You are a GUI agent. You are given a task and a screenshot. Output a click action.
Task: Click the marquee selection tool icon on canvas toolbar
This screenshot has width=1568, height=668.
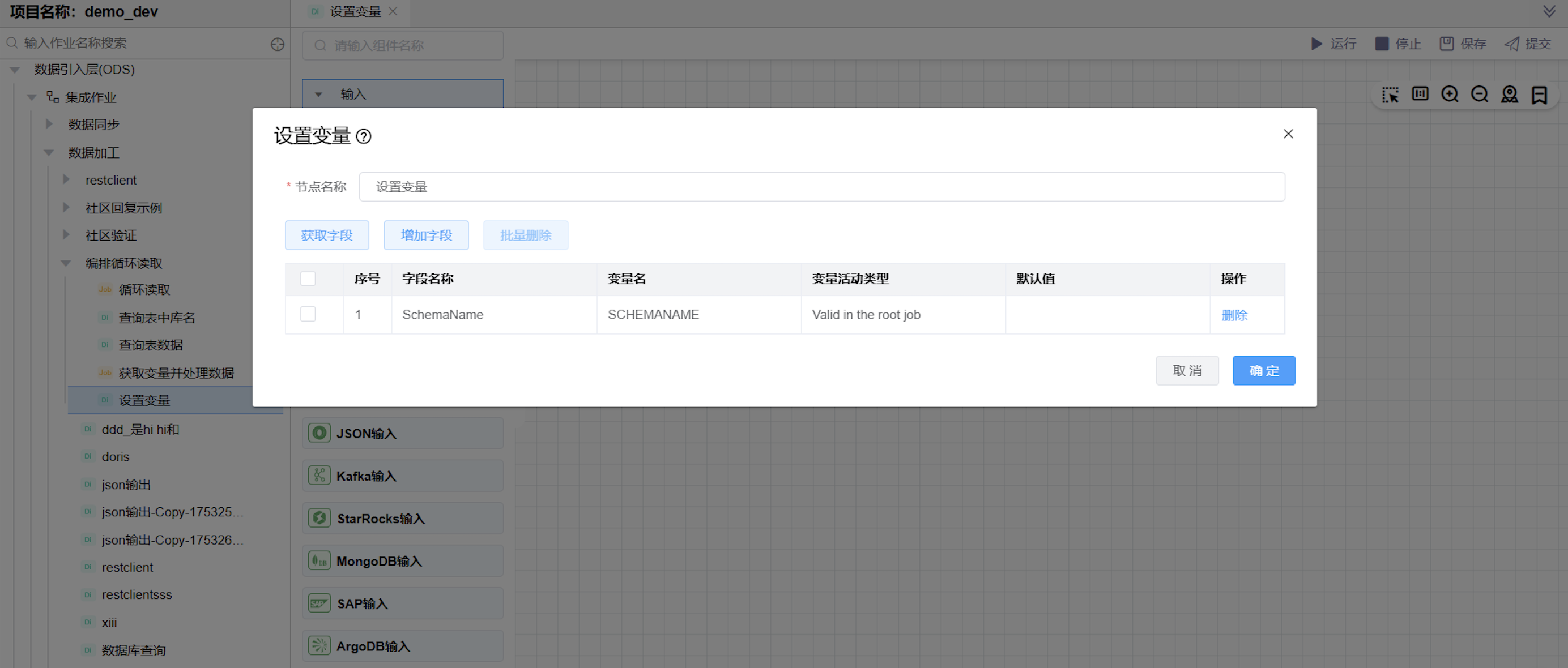point(1390,95)
